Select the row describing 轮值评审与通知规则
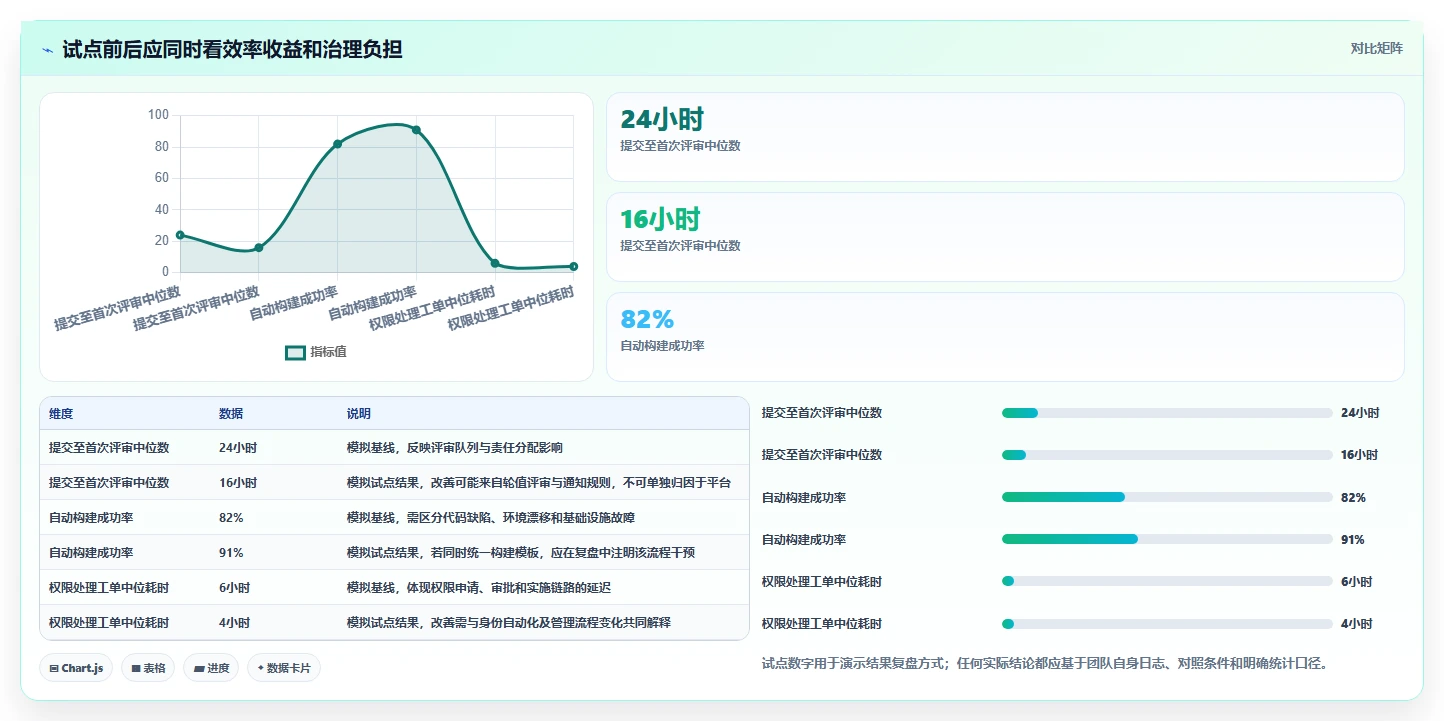 pos(394,483)
